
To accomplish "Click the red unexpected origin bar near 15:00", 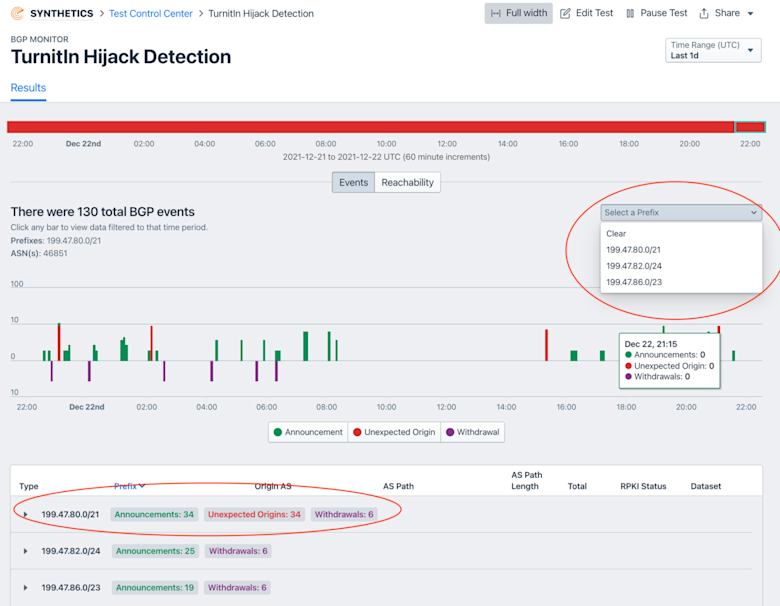I will point(546,345).
